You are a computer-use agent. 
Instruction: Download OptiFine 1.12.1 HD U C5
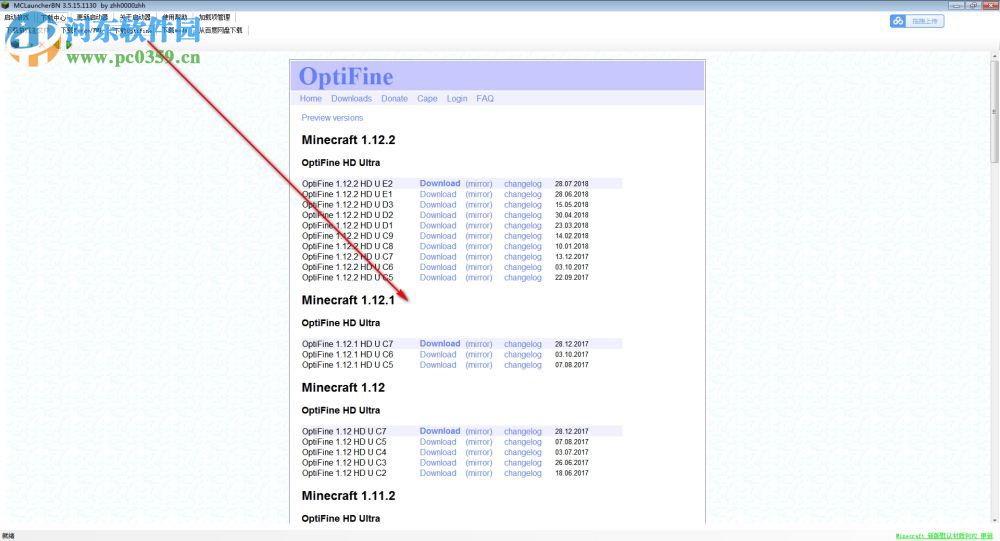(x=438, y=364)
